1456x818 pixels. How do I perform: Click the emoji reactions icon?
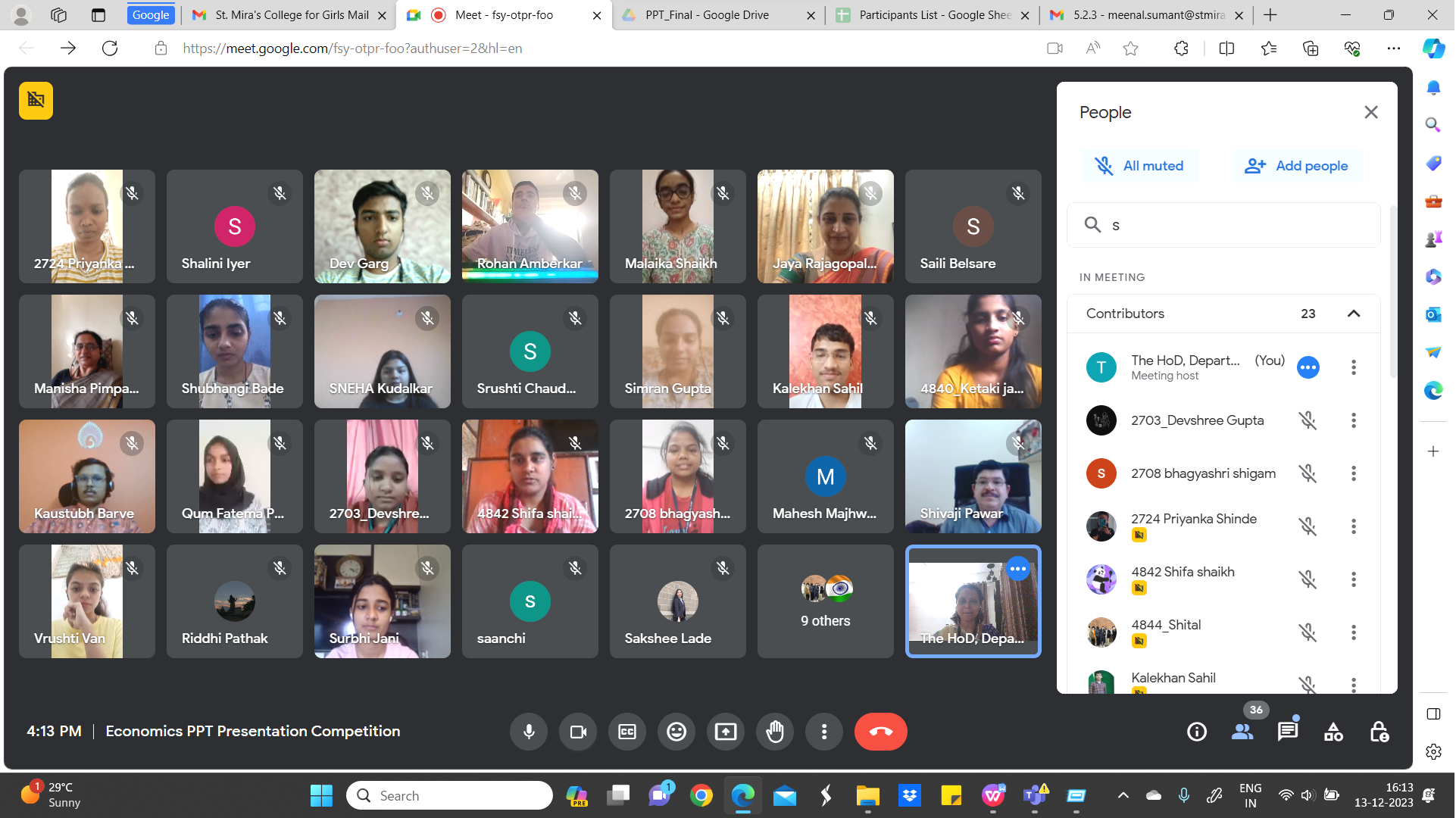(677, 731)
